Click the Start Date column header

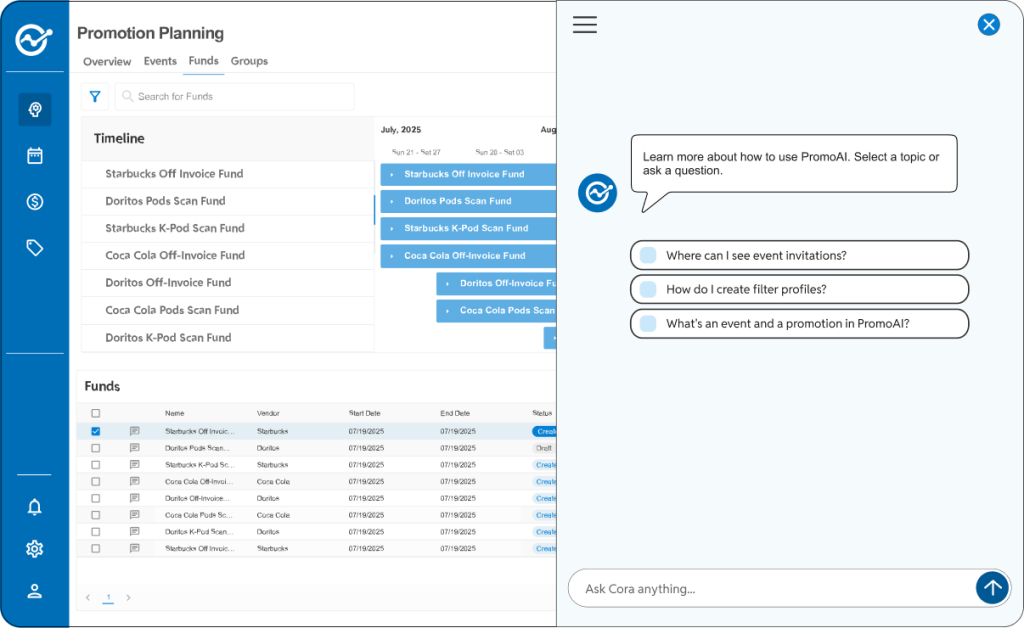[x=364, y=413]
